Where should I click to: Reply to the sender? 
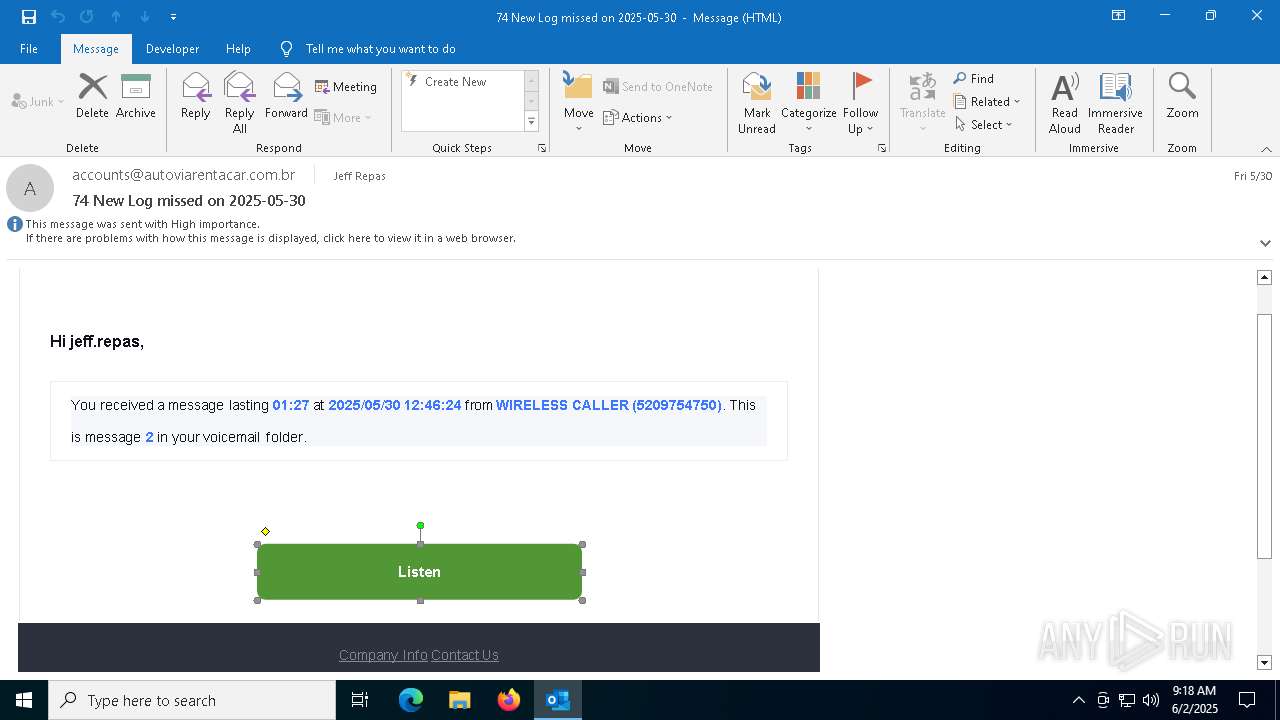pyautogui.click(x=195, y=96)
